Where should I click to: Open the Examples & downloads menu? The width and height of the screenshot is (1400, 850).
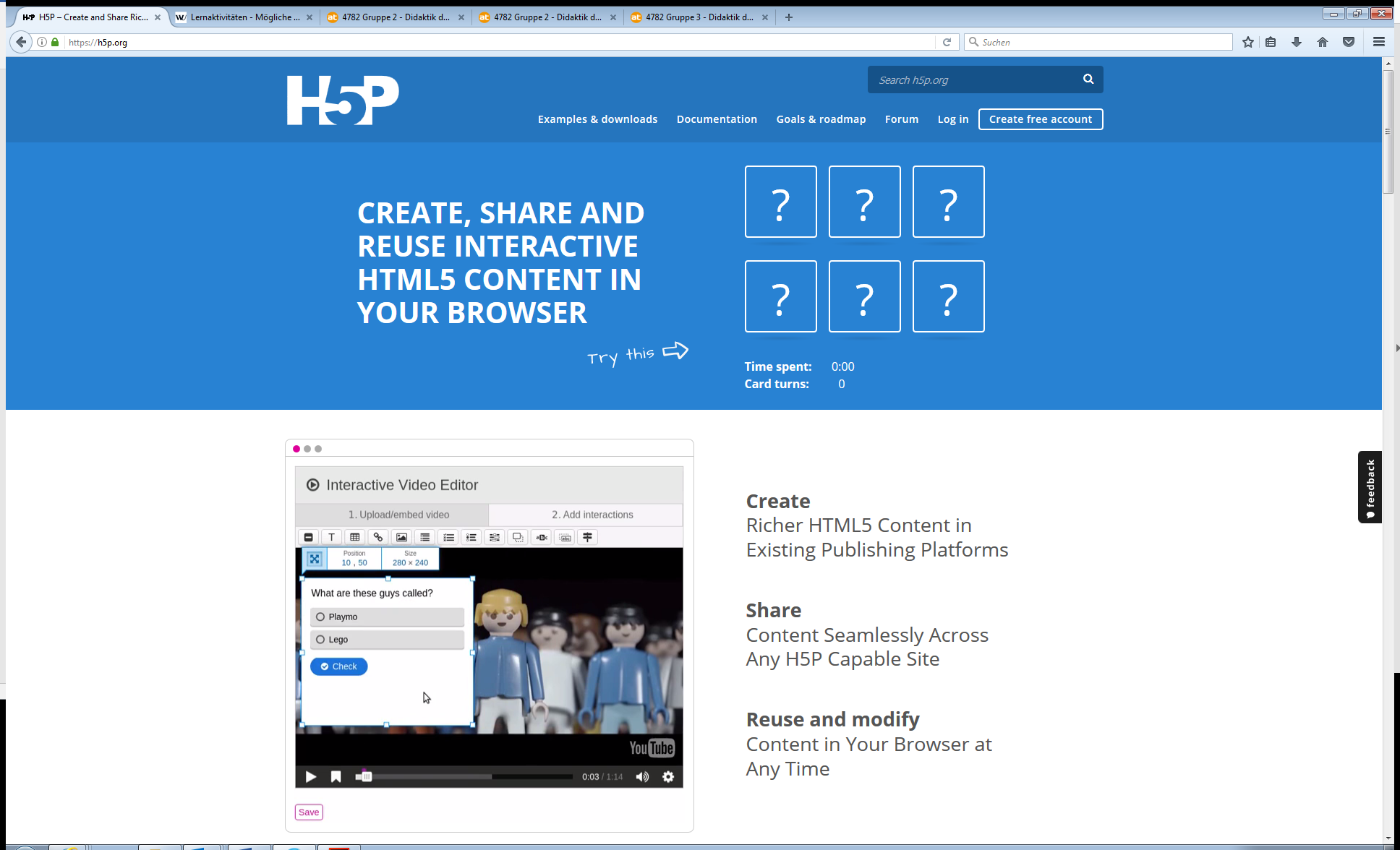[x=597, y=119]
